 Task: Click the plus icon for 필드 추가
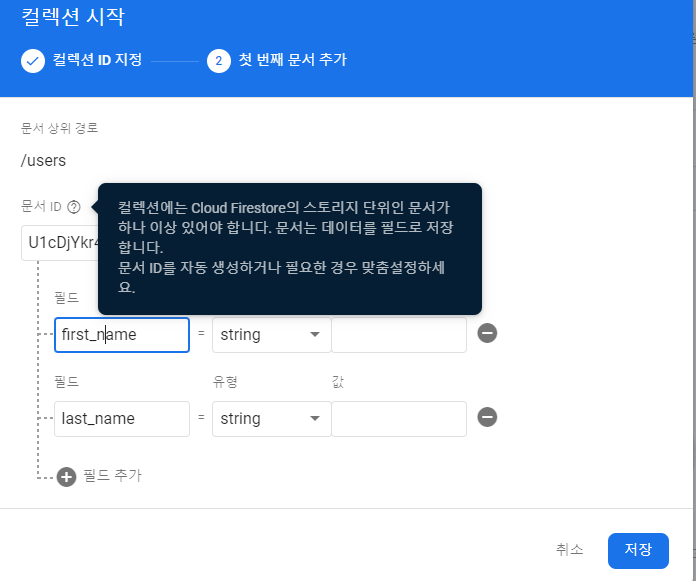point(67,477)
